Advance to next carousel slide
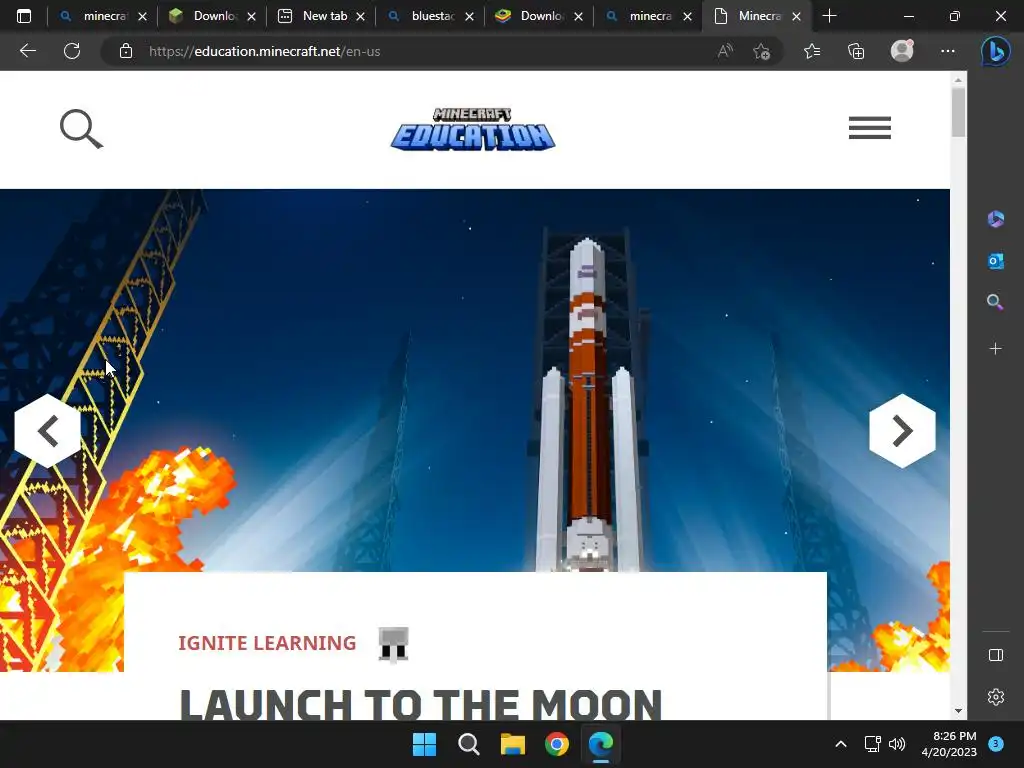 [x=902, y=431]
